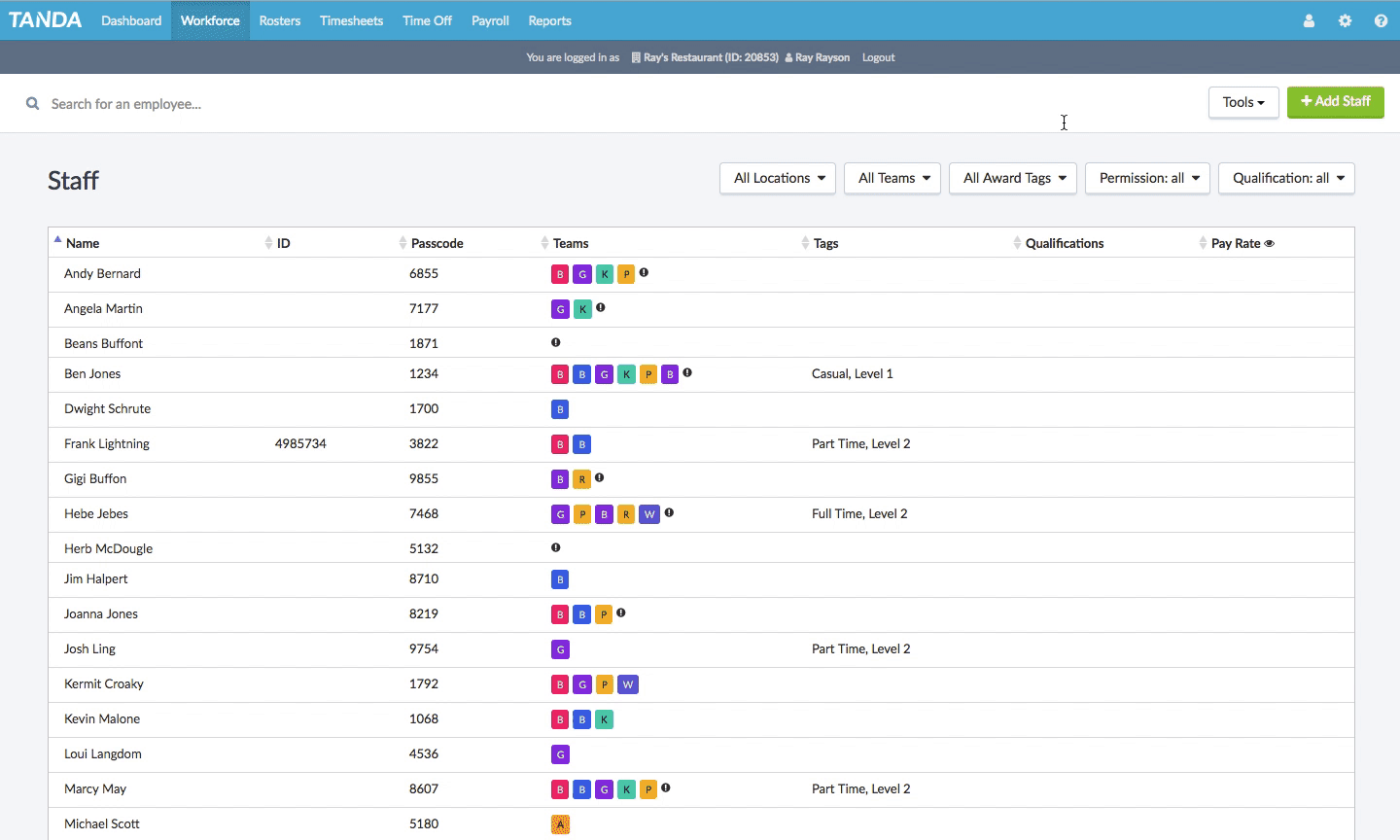Viewport: 1400px width, 840px height.
Task: Open the settings gear icon
Action: (1345, 20)
